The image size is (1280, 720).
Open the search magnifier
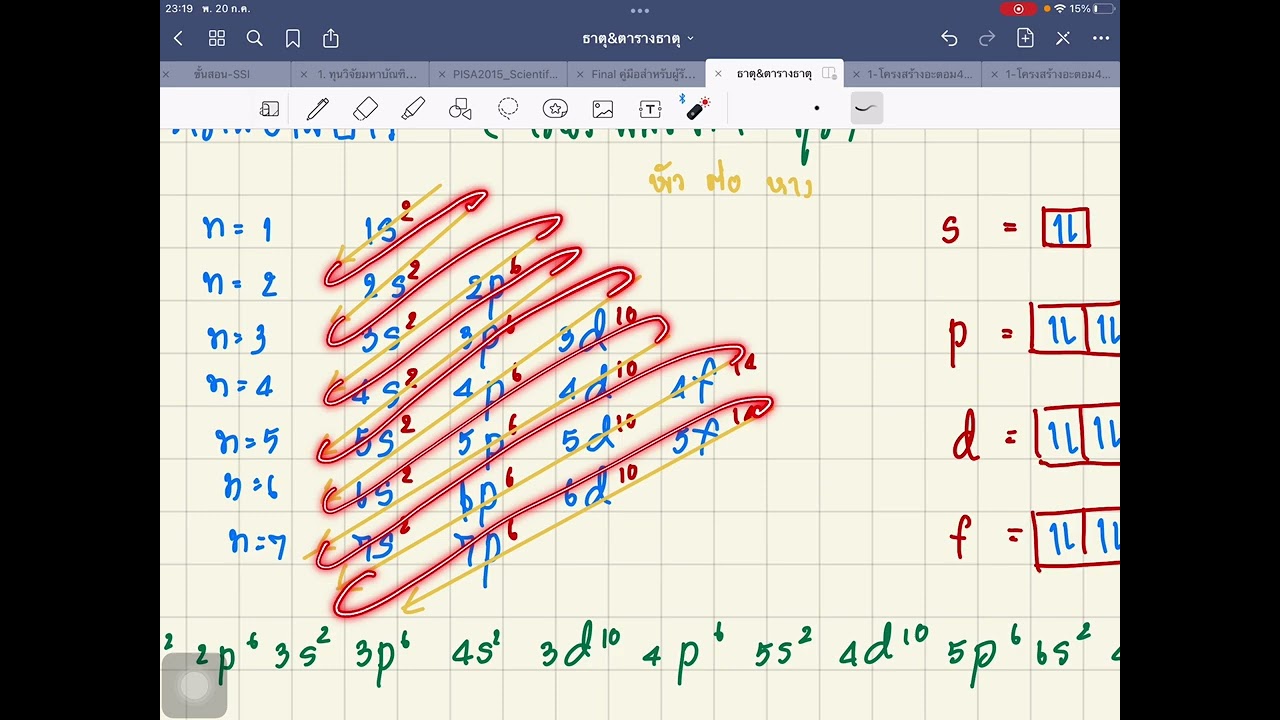pyautogui.click(x=255, y=38)
